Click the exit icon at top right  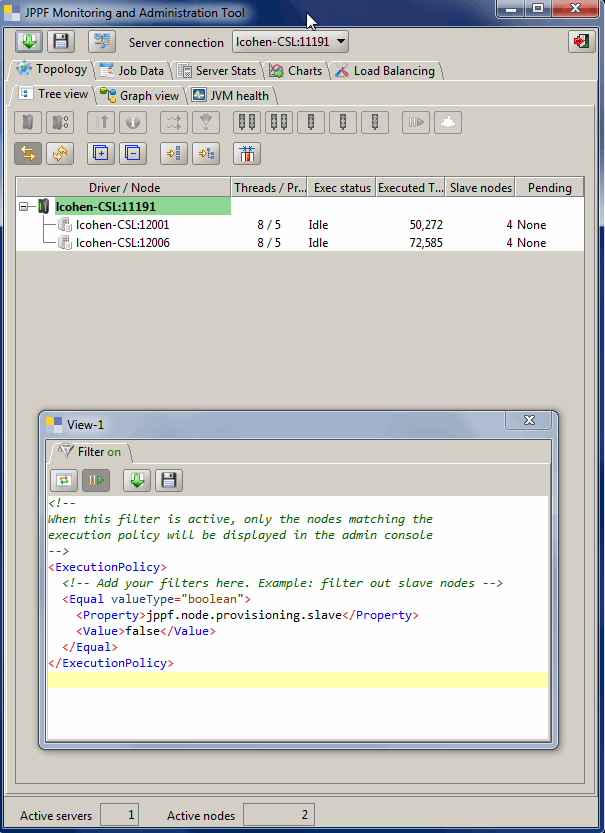[580, 42]
